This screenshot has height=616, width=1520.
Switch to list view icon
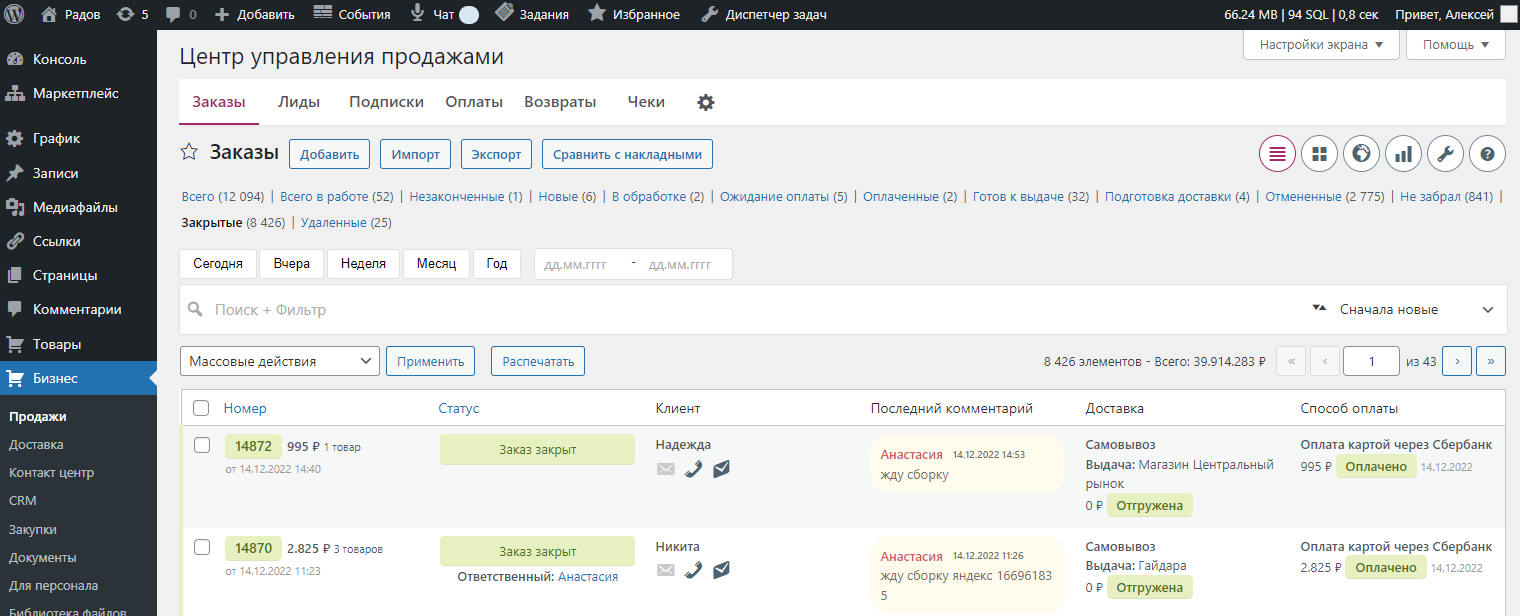click(1277, 153)
